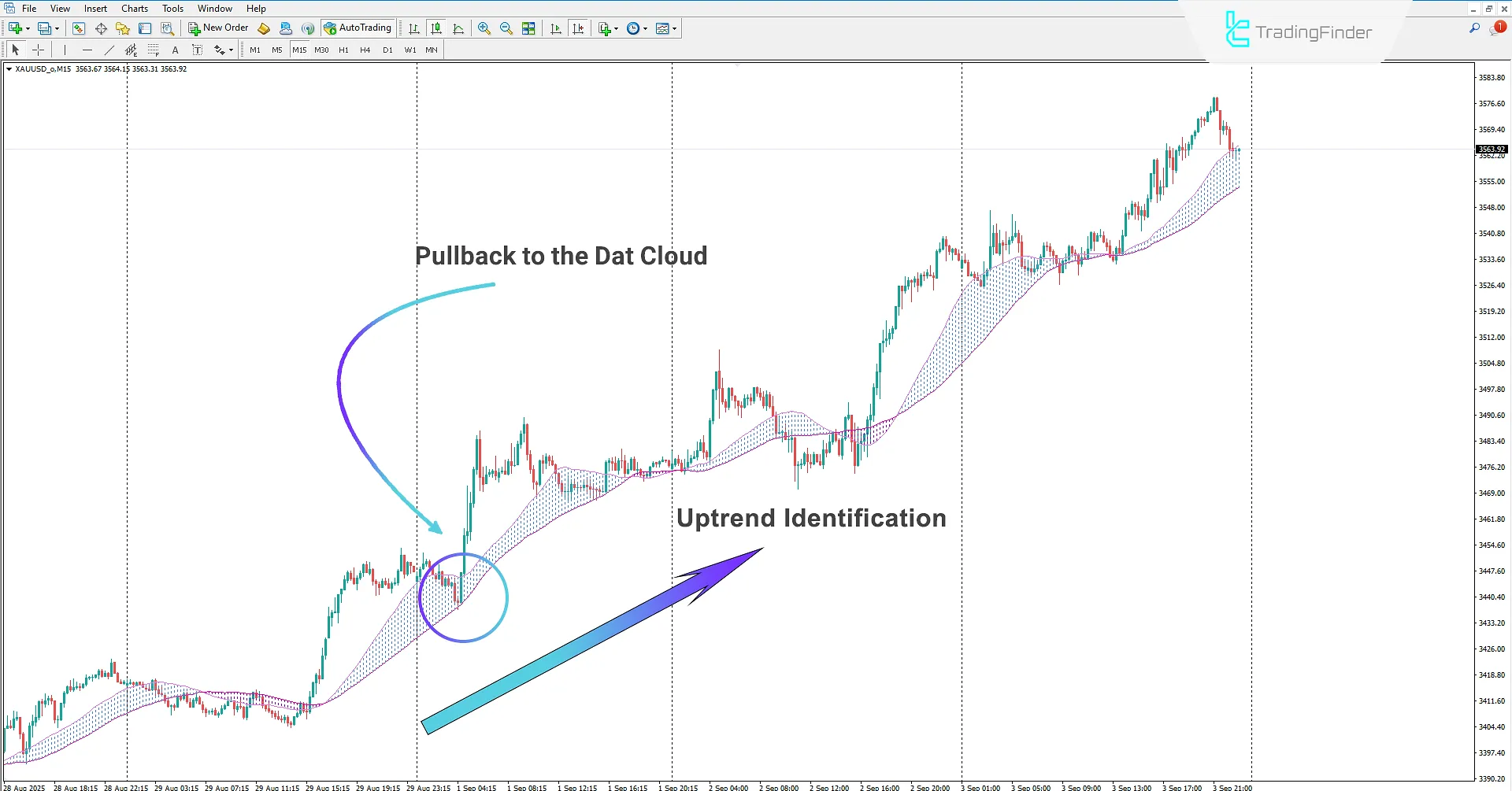1512x791 pixels.
Task: Place a New Order
Action: pyautogui.click(x=218, y=28)
